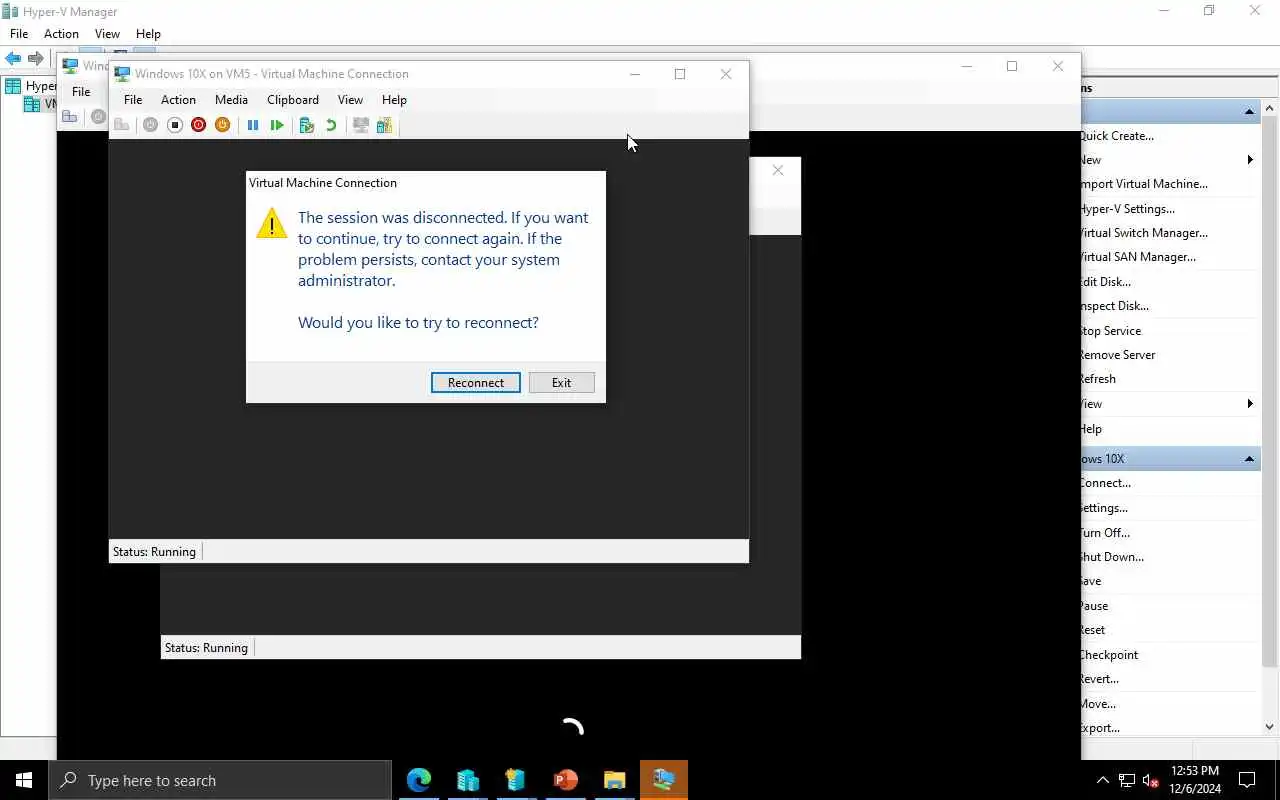The image size is (1280, 800).
Task: Open the Media menu
Action: [231, 100]
